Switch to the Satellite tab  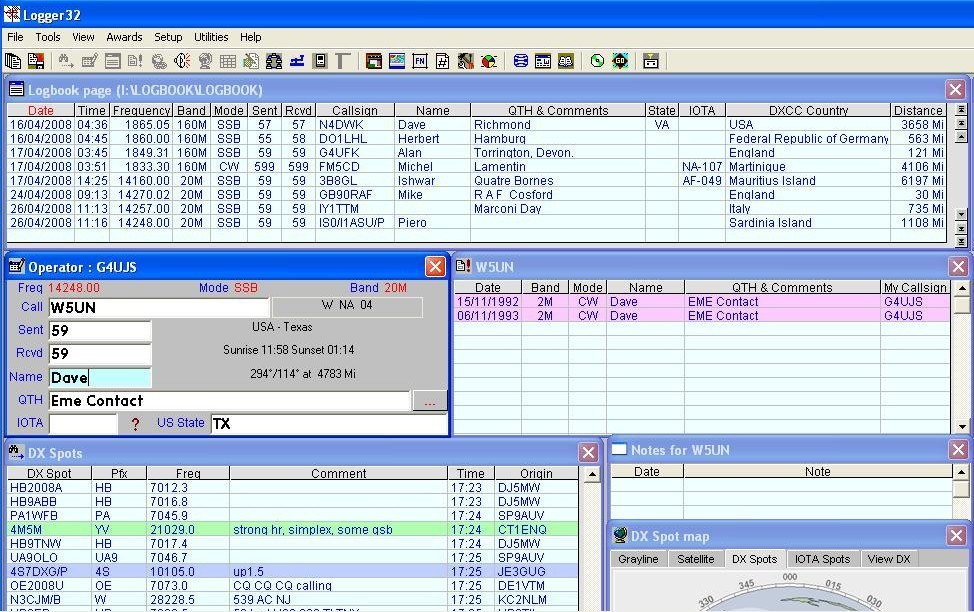click(695, 559)
